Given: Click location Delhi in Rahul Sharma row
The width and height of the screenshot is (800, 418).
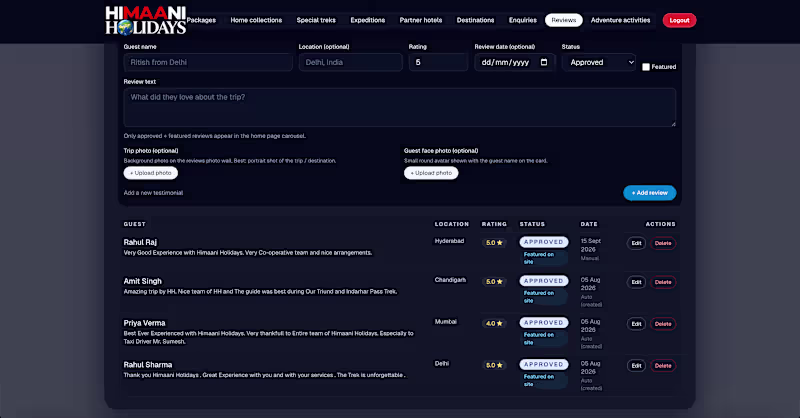Looking at the screenshot, I should pyautogui.click(x=442, y=363).
